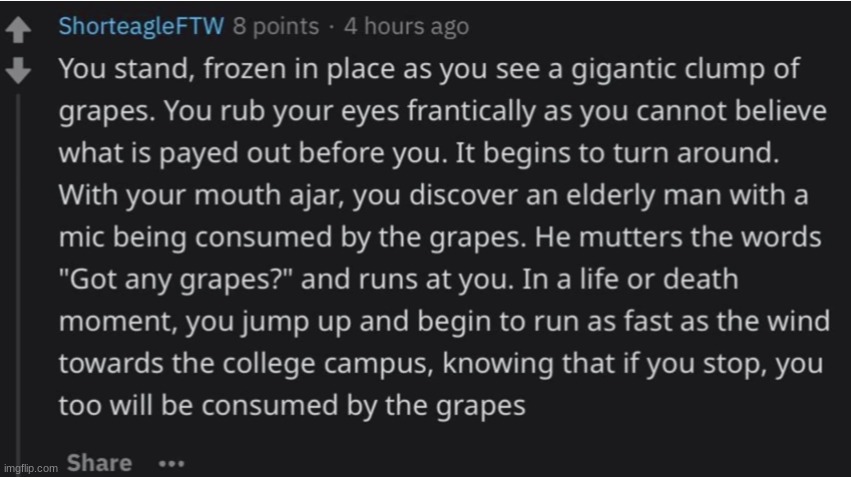Open the three-dot more options menu
This screenshot has width=851, height=477.
coord(172,464)
